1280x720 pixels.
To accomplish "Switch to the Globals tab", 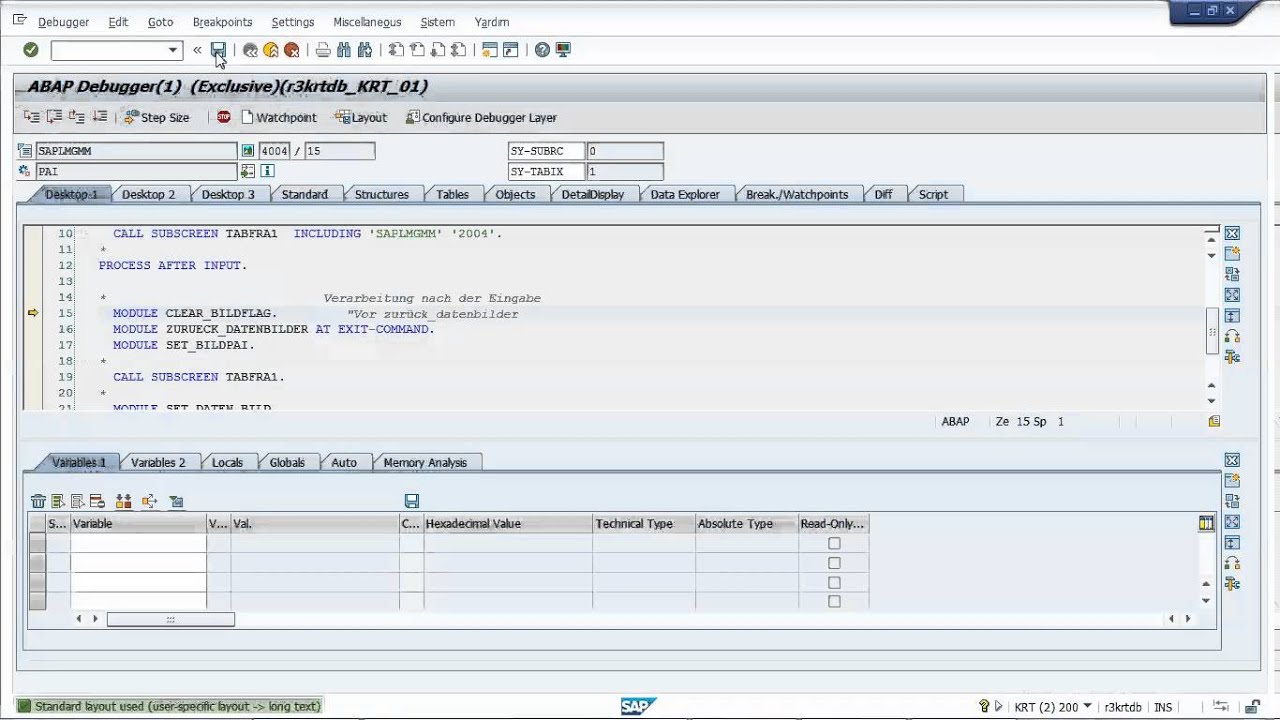I will pos(287,462).
